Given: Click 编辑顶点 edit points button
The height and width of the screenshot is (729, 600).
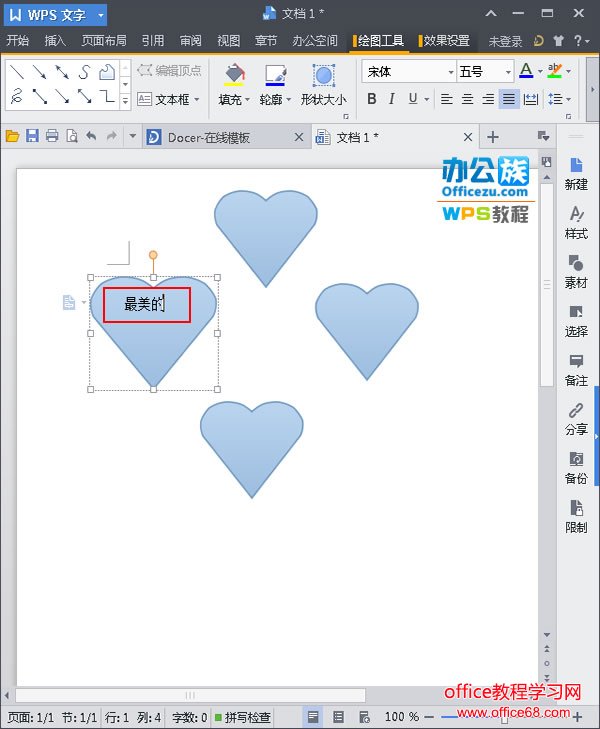Looking at the screenshot, I should (170, 71).
